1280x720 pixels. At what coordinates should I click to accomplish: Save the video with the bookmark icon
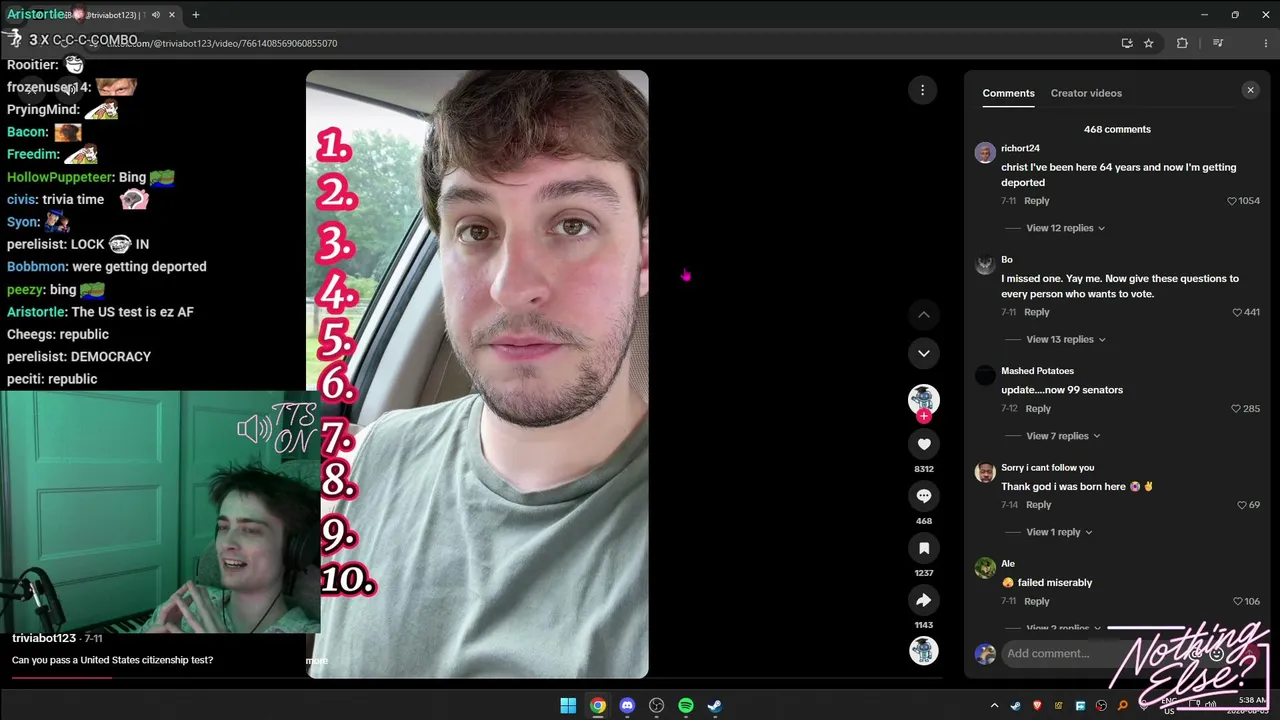coord(924,548)
